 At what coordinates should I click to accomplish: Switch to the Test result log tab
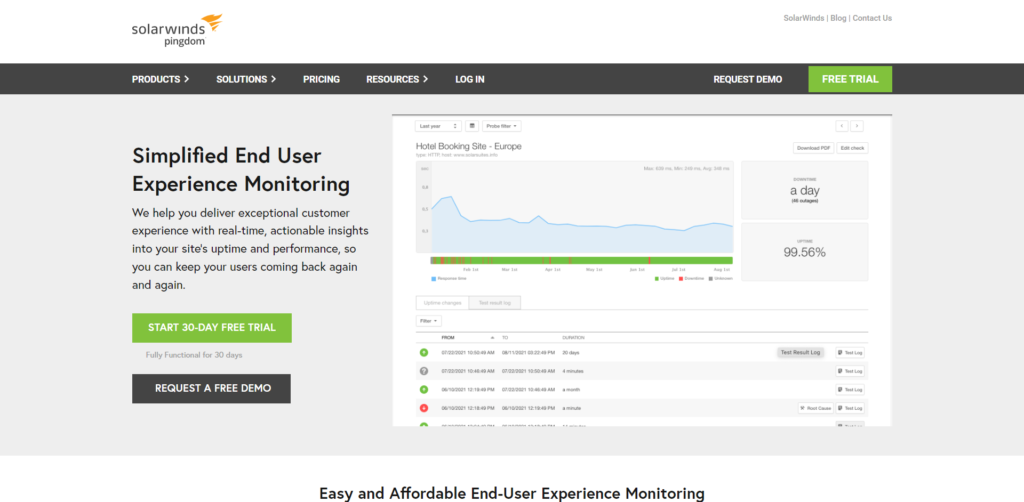click(495, 303)
